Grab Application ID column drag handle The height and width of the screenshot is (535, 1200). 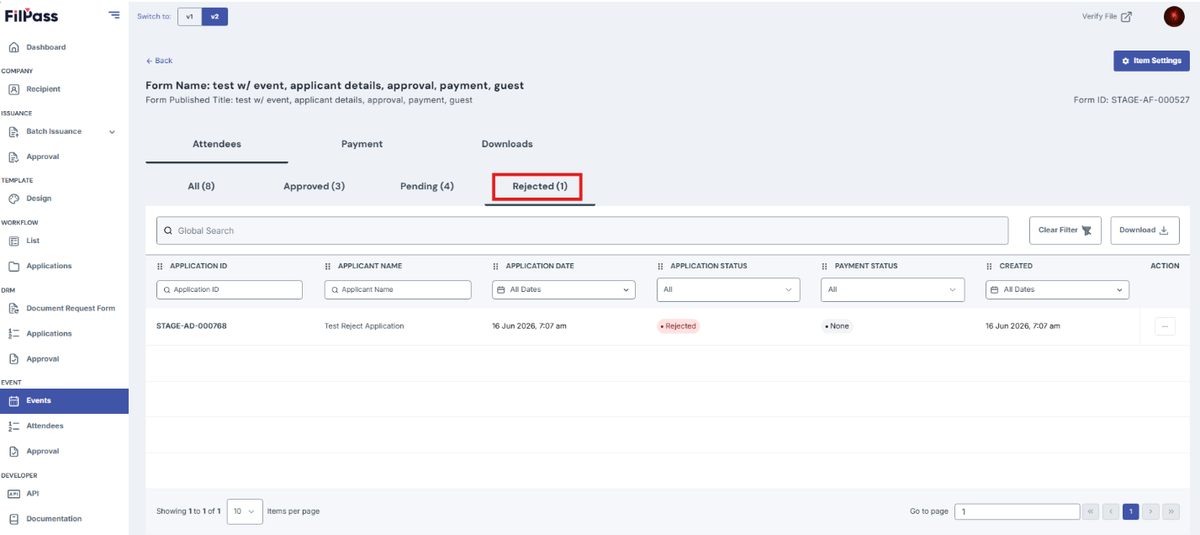point(160,266)
